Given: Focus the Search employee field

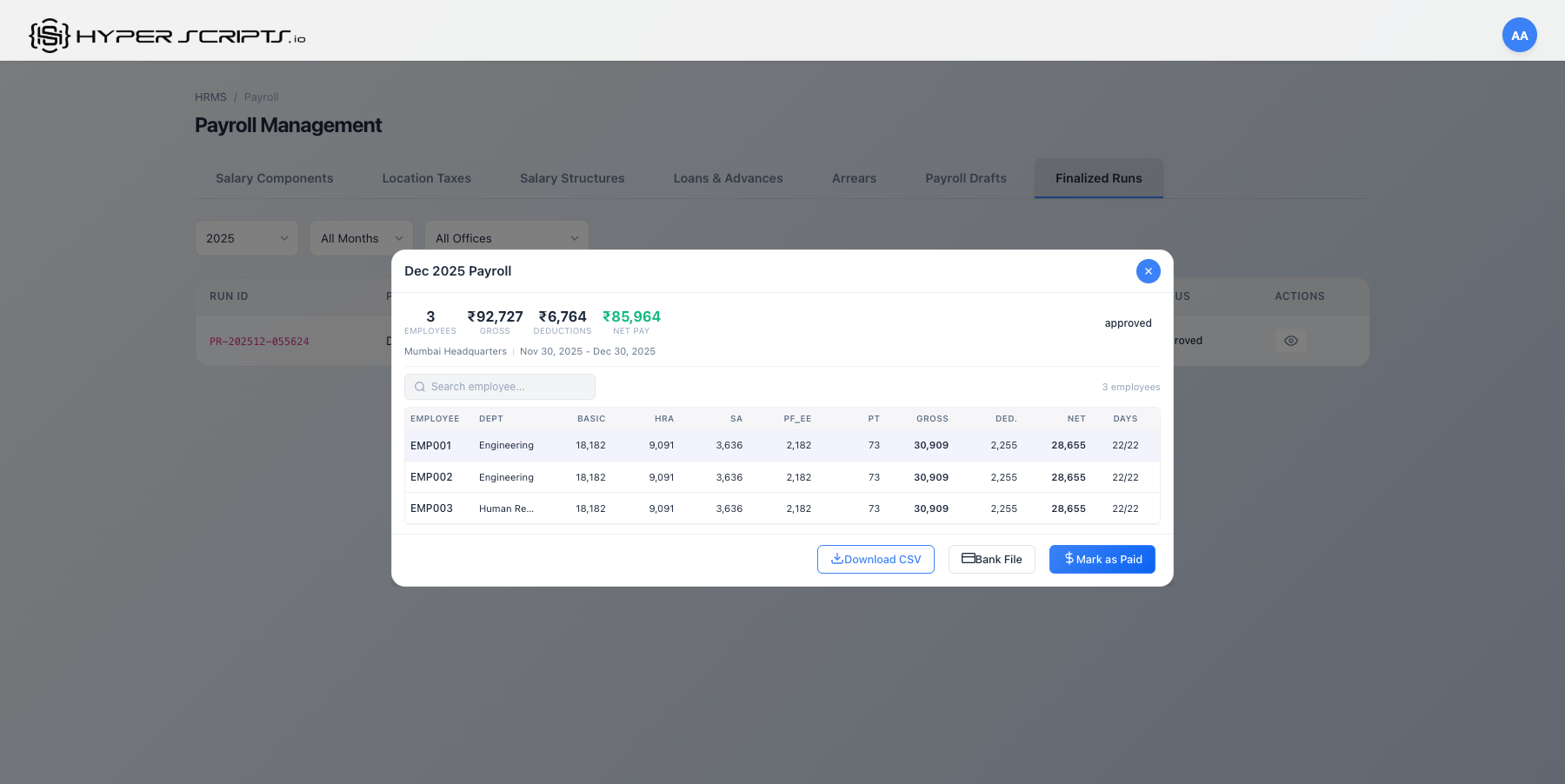Looking at the screenshot, I should coord(509,387).
